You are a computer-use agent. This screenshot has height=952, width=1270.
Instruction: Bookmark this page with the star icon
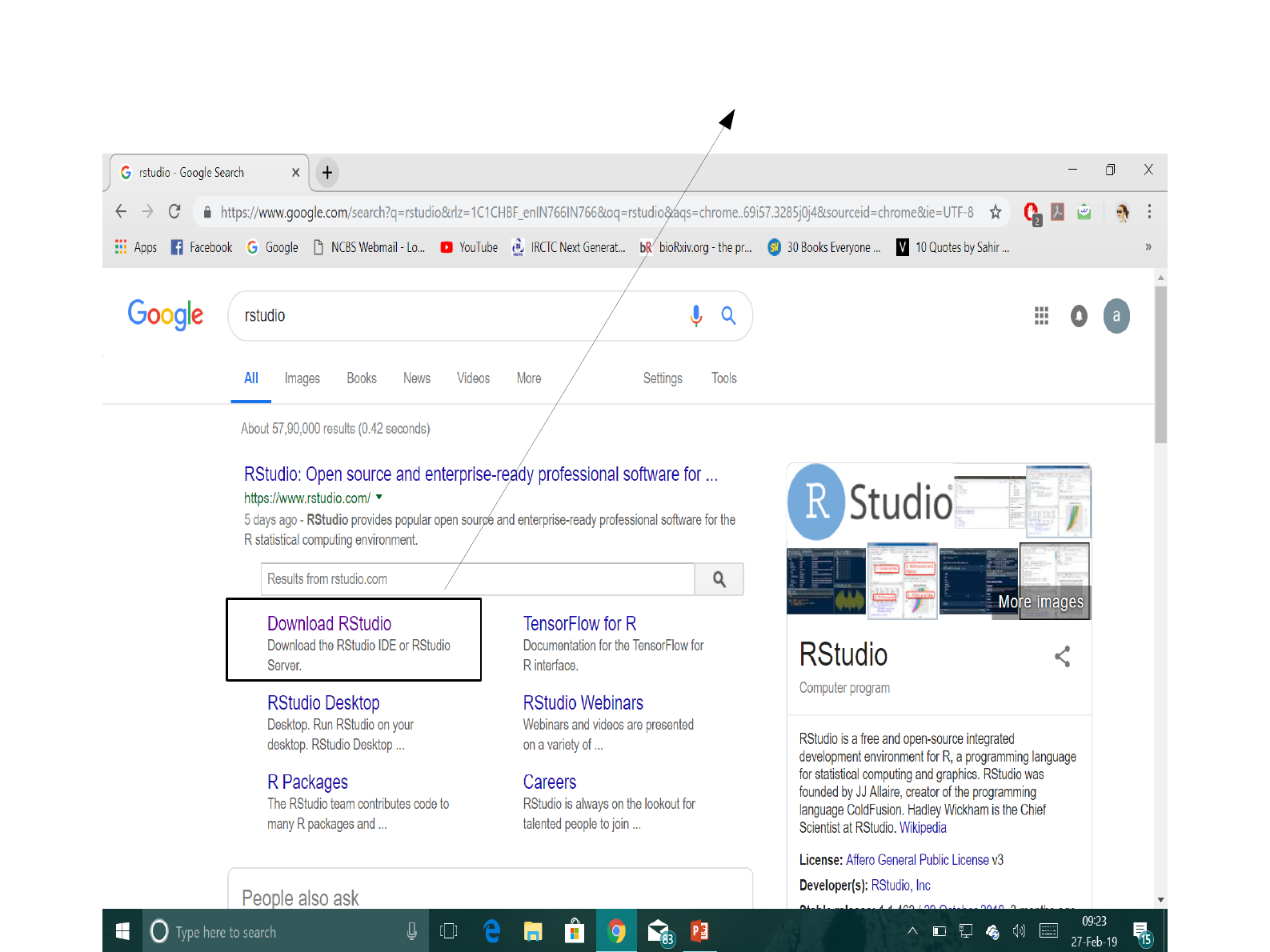996,212
